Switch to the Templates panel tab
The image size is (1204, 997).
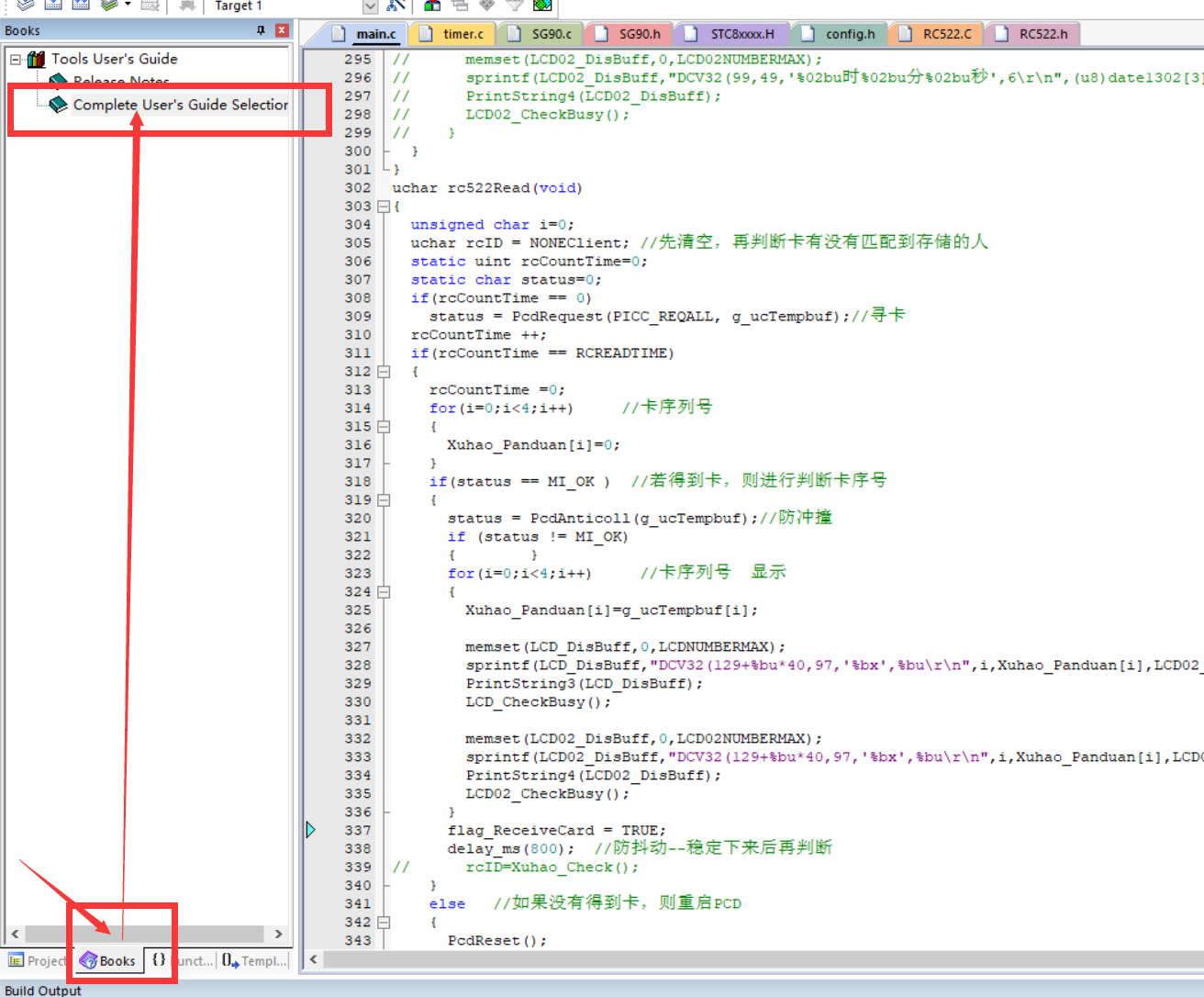pos(254,960)
